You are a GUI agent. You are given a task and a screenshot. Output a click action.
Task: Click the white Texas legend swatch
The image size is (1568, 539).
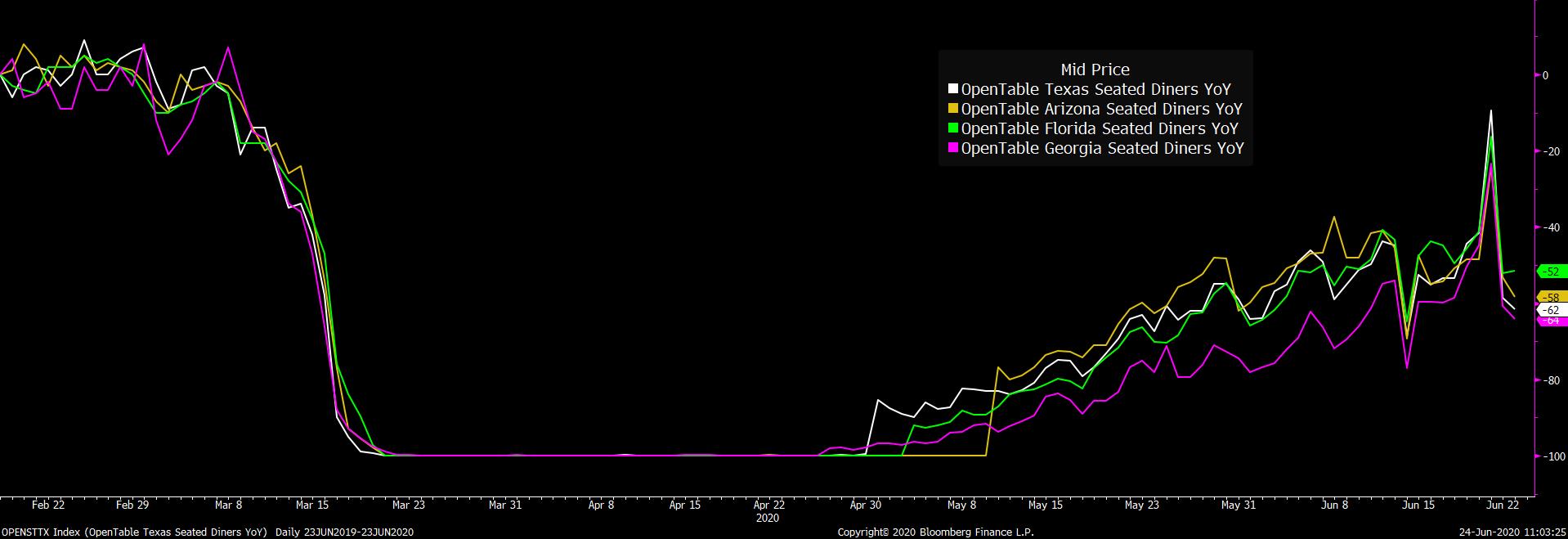(x=952, y=90)
